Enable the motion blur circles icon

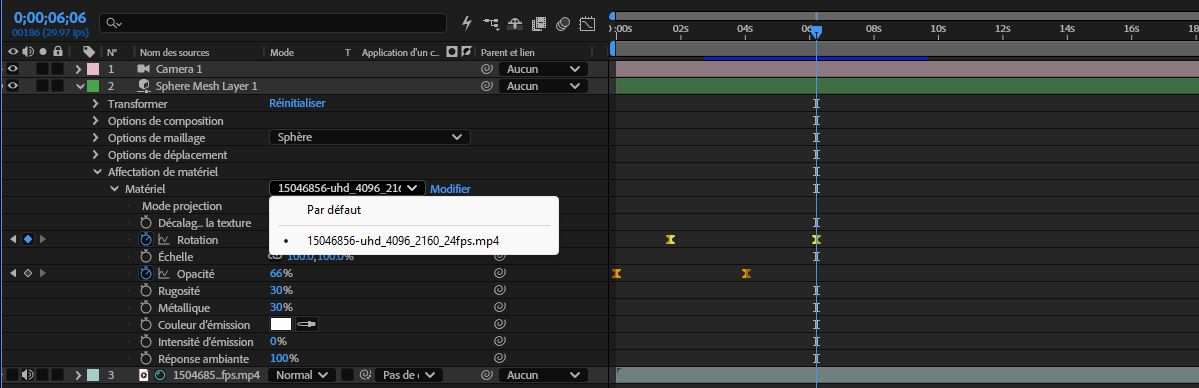tap(564, 24)
